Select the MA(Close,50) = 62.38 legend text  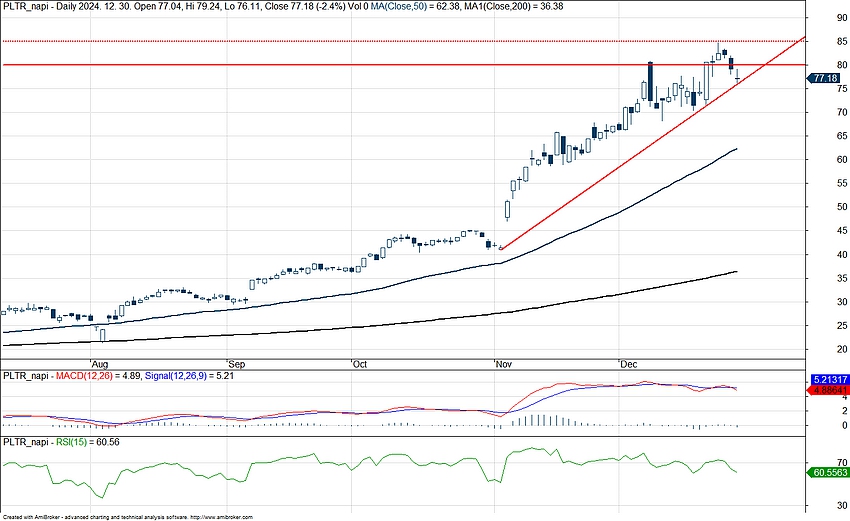(x=416, y=7)
